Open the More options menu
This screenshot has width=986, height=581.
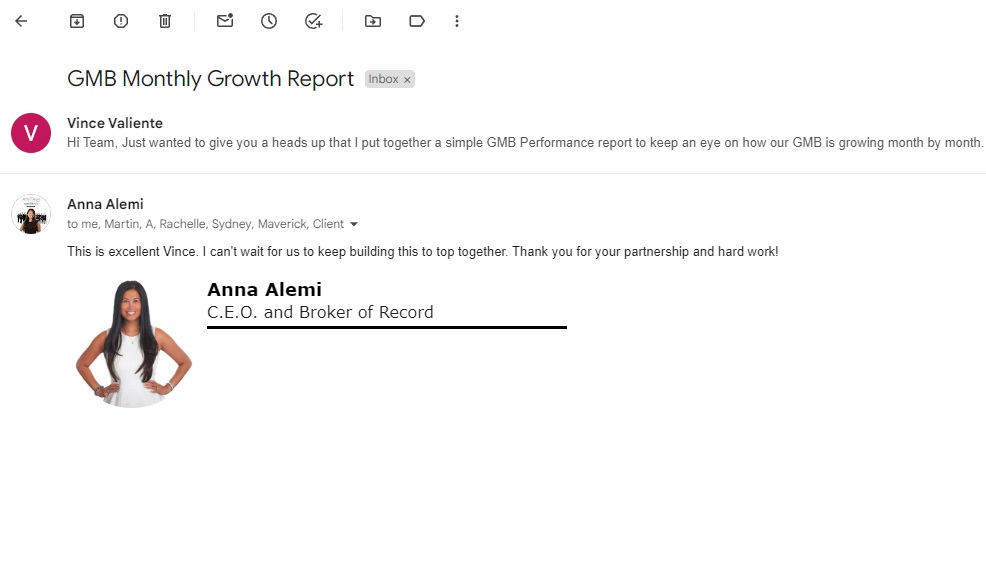[457, 21]
